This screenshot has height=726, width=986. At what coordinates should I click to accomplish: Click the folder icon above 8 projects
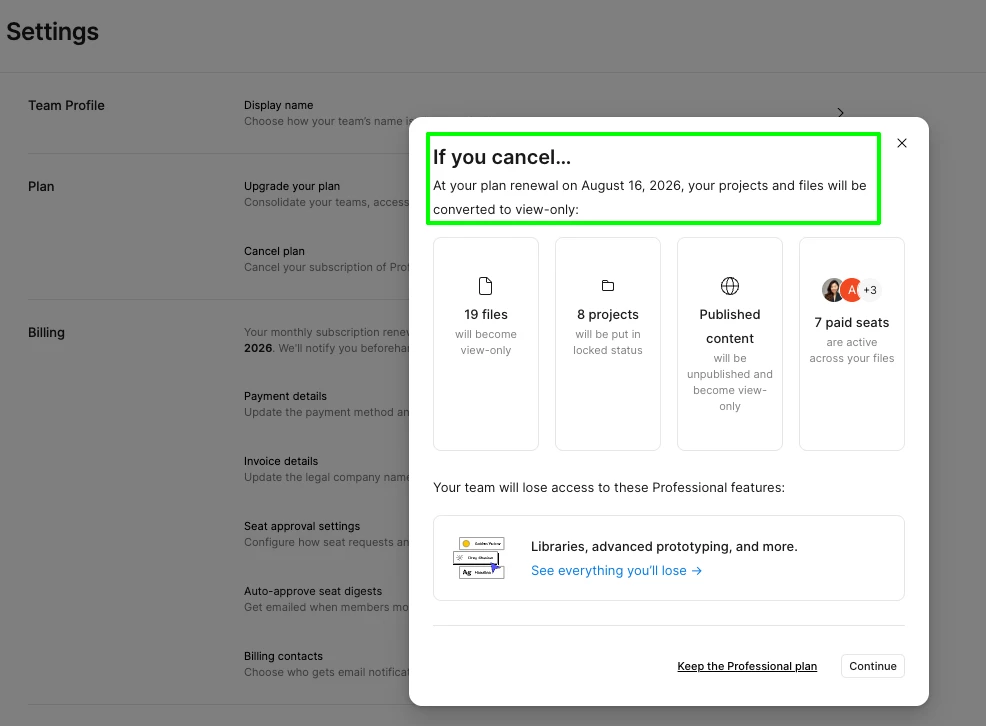(x=607, y=286)
